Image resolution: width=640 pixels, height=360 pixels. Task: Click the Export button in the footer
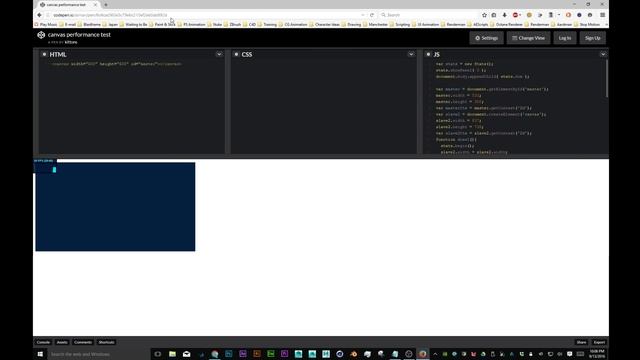tap(599, 342)
